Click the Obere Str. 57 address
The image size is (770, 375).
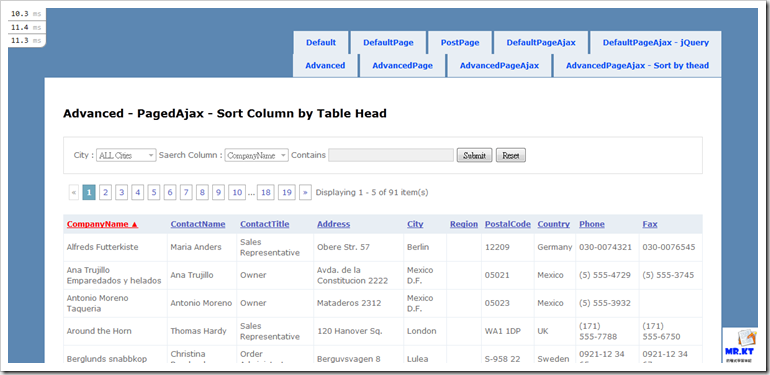point(343,247)
